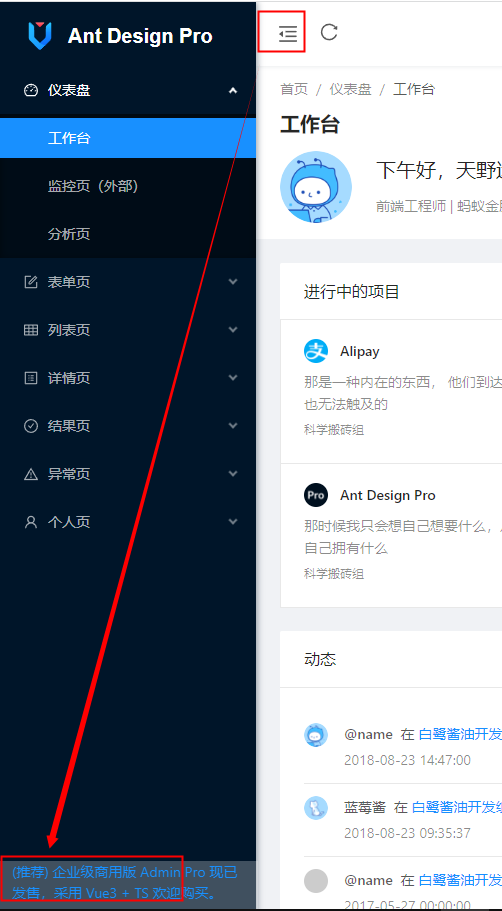This screenshot has width=502, height=911.
Task: Select 工作台 in the sidebar menu
Action: pos(128,138)
